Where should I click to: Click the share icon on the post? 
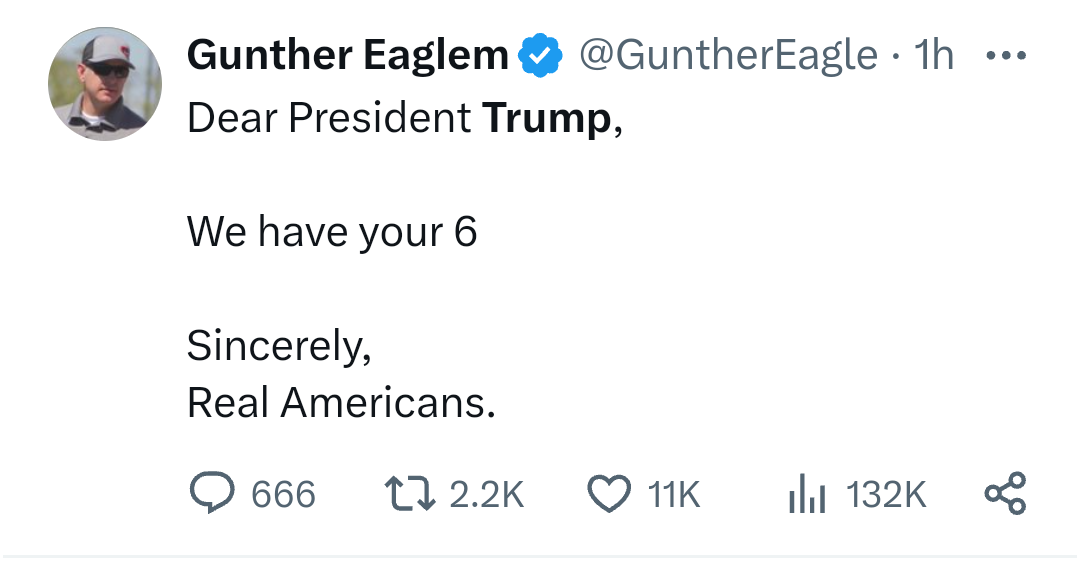1004,494
